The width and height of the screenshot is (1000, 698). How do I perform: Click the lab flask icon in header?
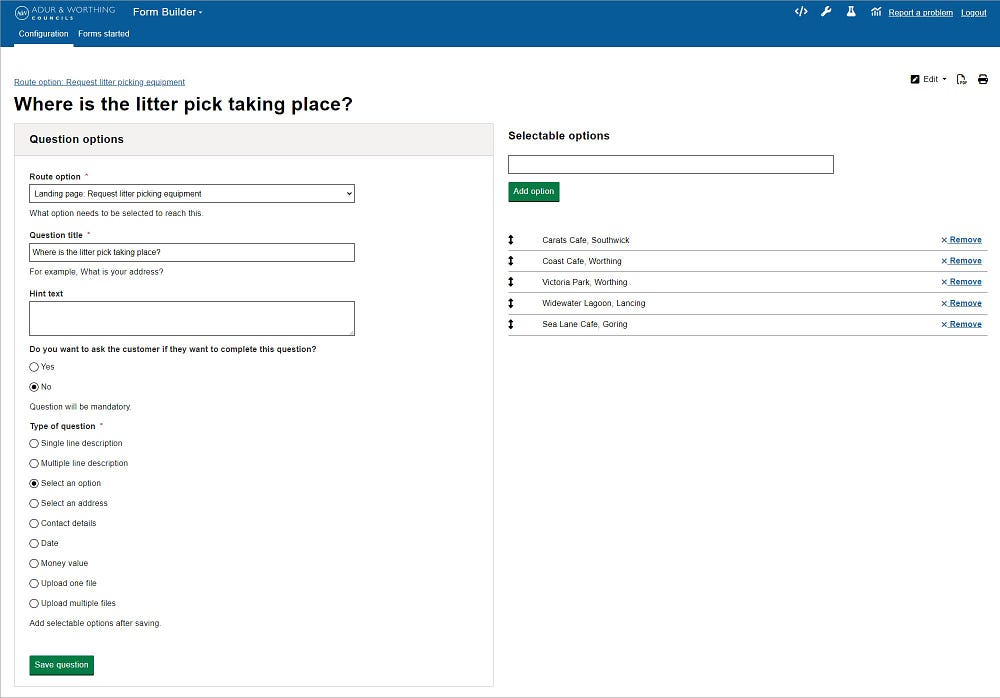click(x=851, y=12)
